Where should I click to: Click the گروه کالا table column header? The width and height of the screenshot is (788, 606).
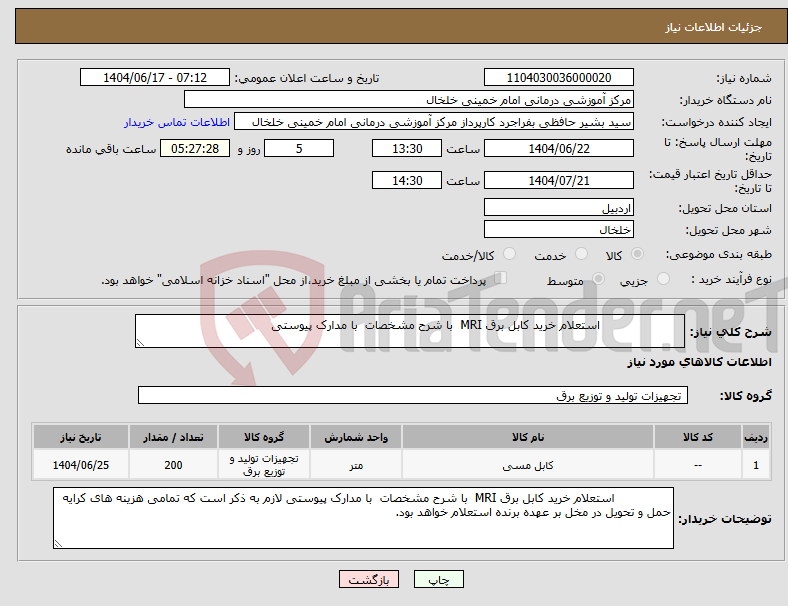(x=264, y=437)
